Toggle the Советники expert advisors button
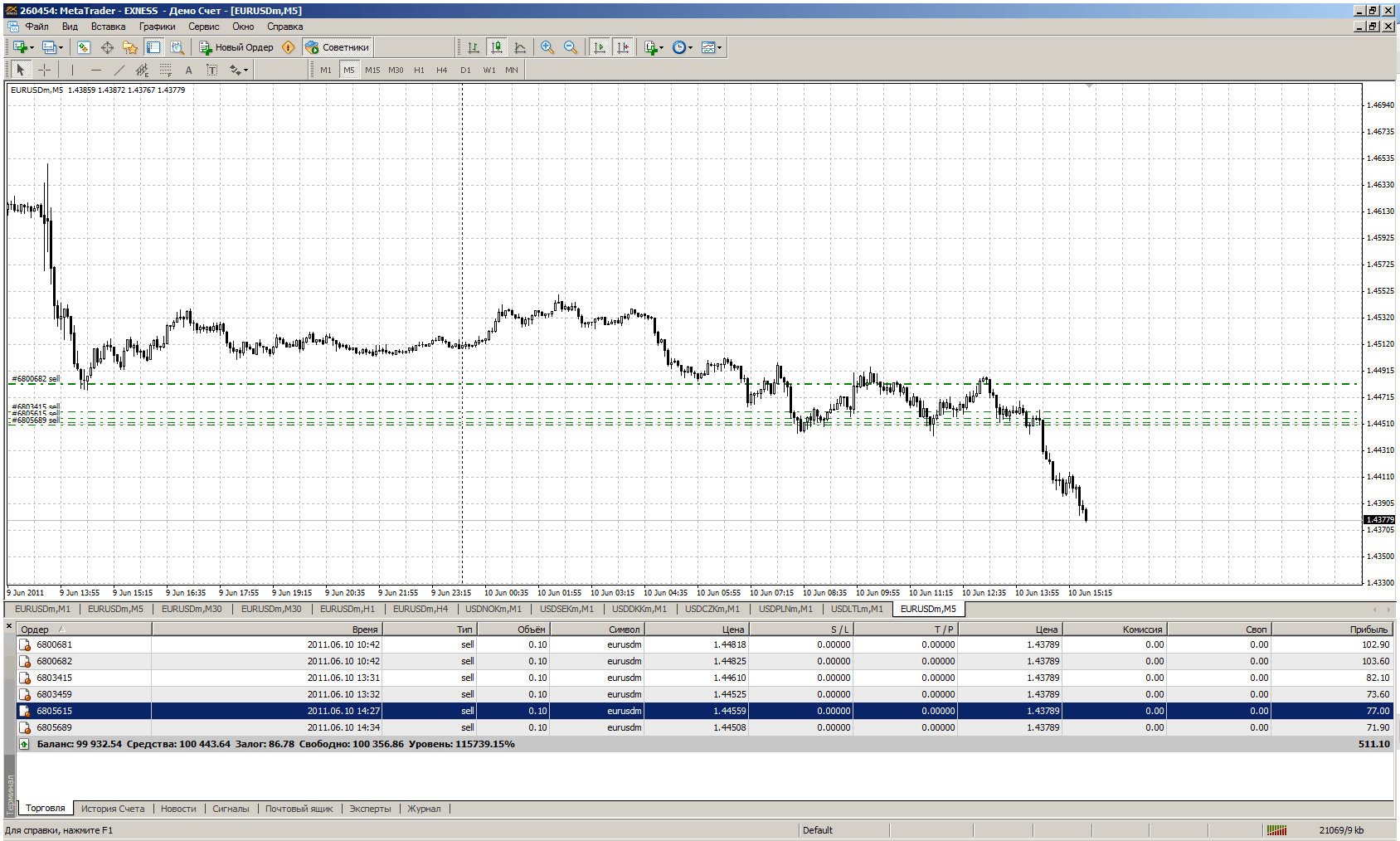Screen dimensions: 1400x841 (338, 47)
